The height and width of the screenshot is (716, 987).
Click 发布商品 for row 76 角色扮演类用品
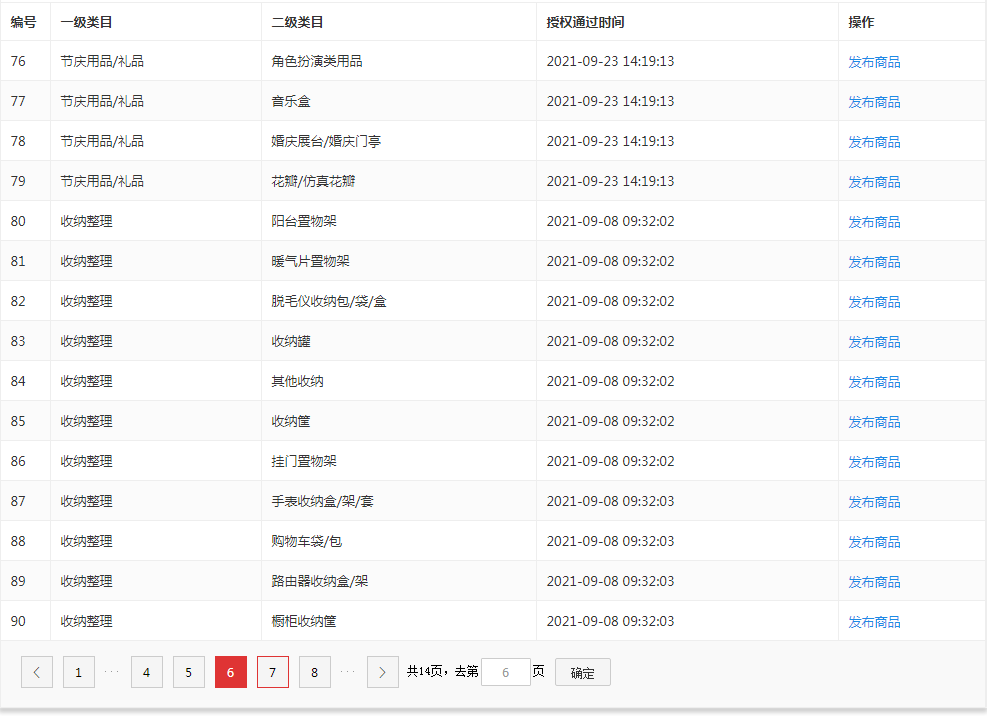[874, 62]
